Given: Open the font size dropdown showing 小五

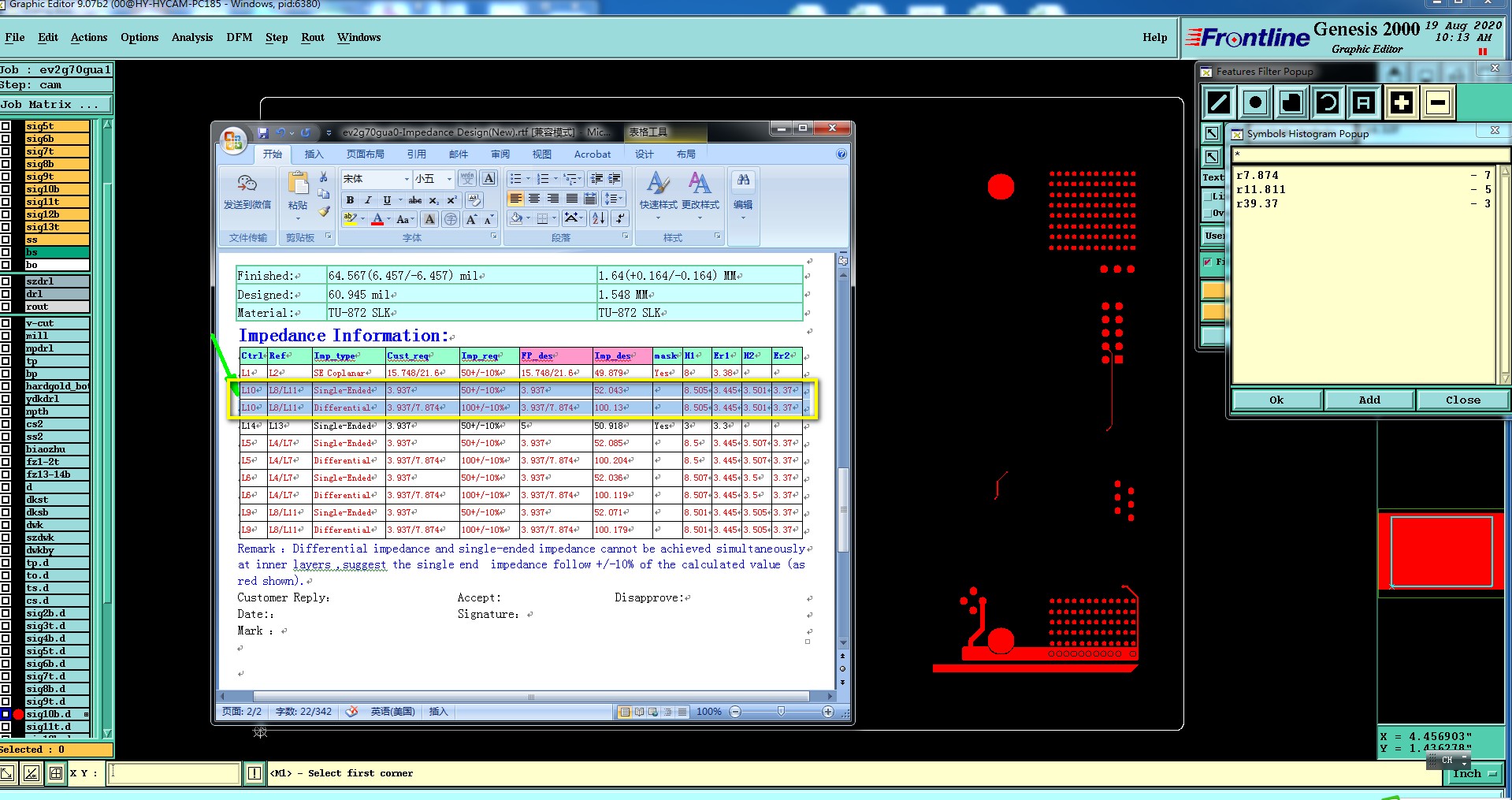Looking at the screenshot, I should 449,179.
